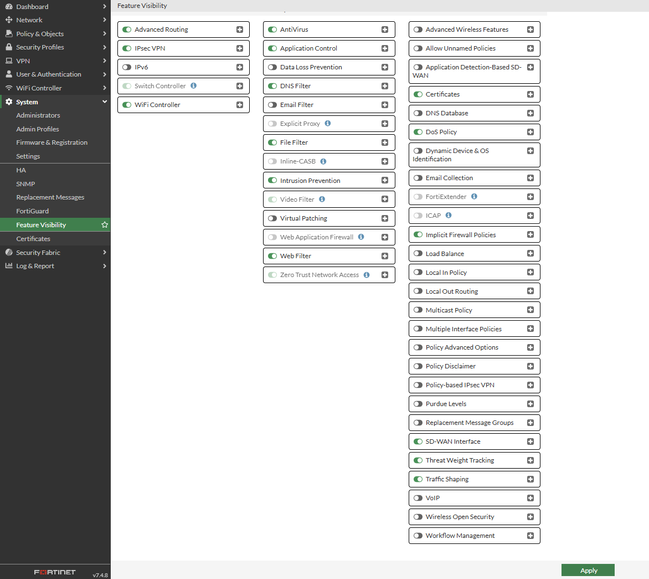Expand the Log & Report chevron
Viewport: 649px width, 579px height.
point(104,266)
